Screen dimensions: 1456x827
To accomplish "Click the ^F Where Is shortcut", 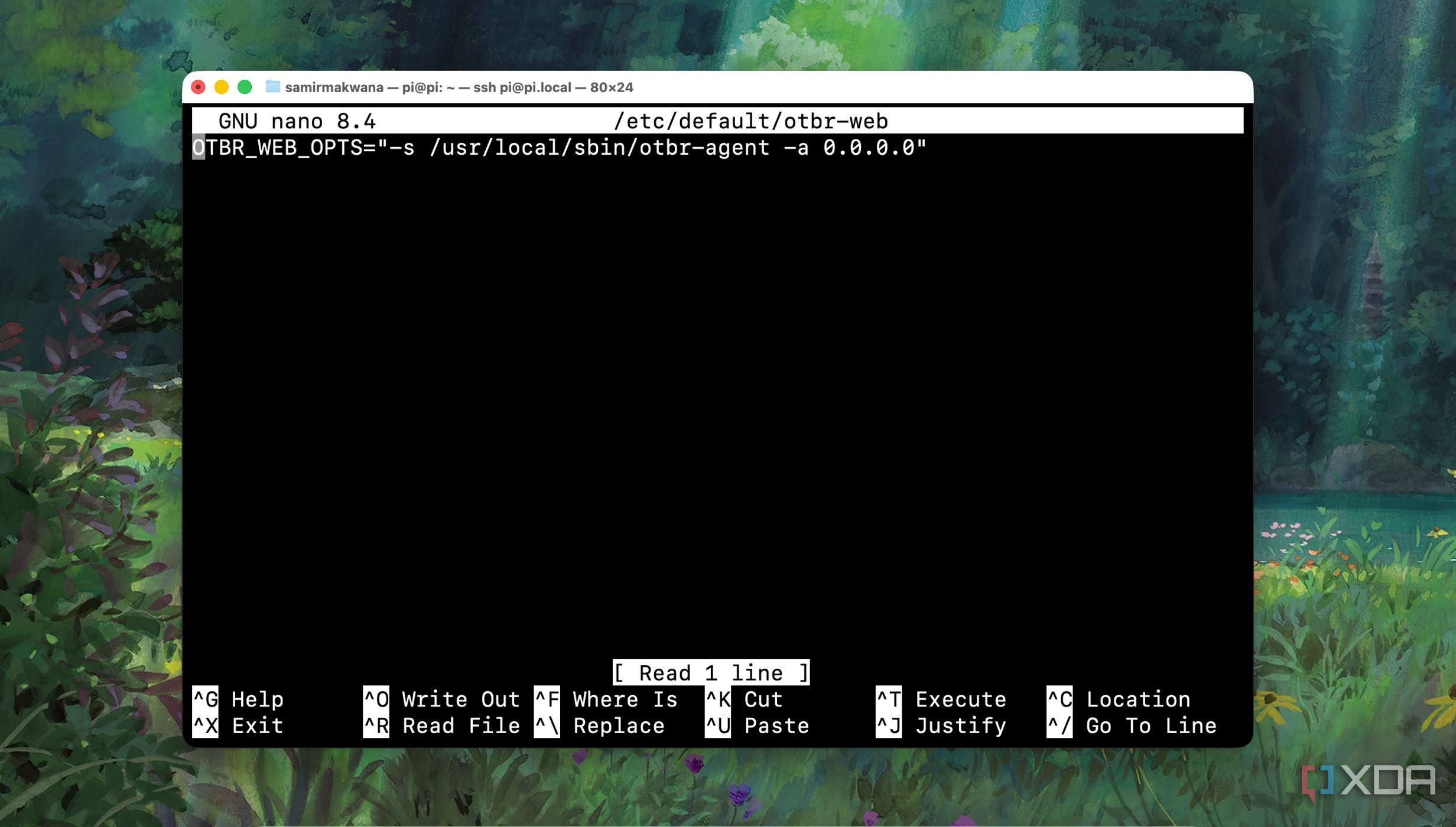I will 606,699.
